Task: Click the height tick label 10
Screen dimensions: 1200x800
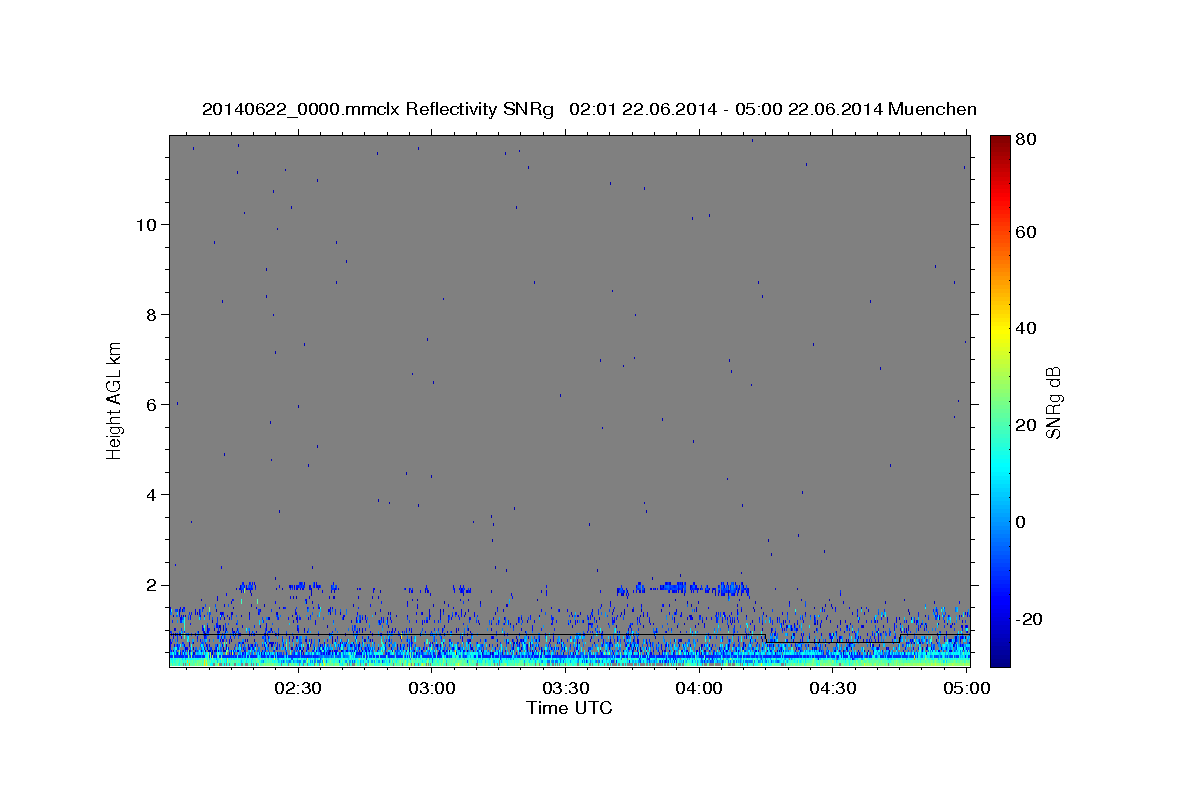Action: [x=146, y=224]
